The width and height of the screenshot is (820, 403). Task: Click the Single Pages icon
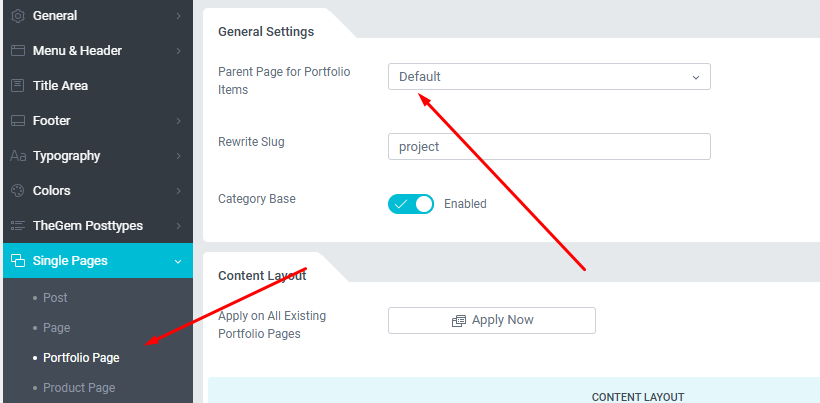18,261
